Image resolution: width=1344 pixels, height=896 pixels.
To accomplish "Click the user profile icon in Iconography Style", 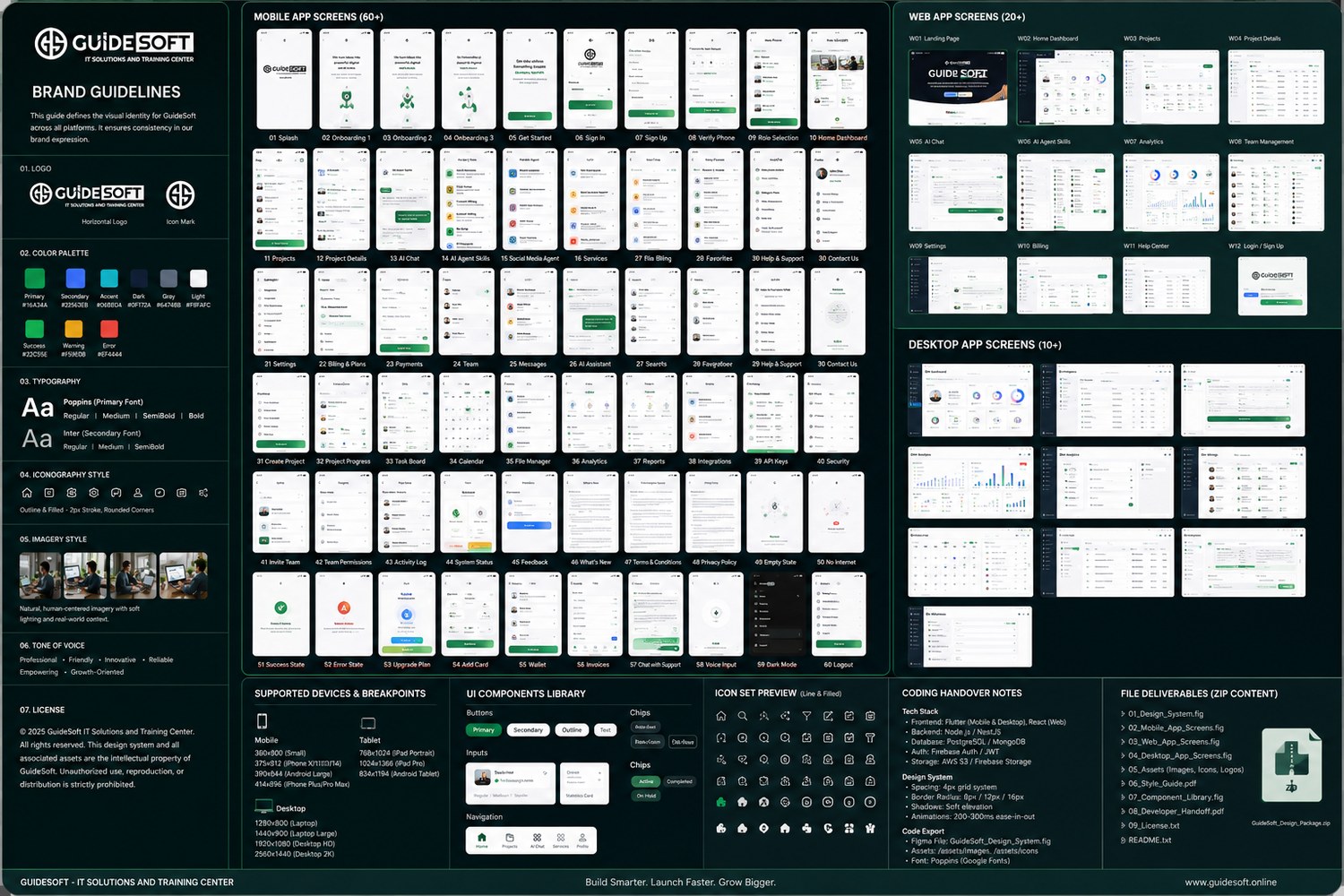I will tap(138, 493).
